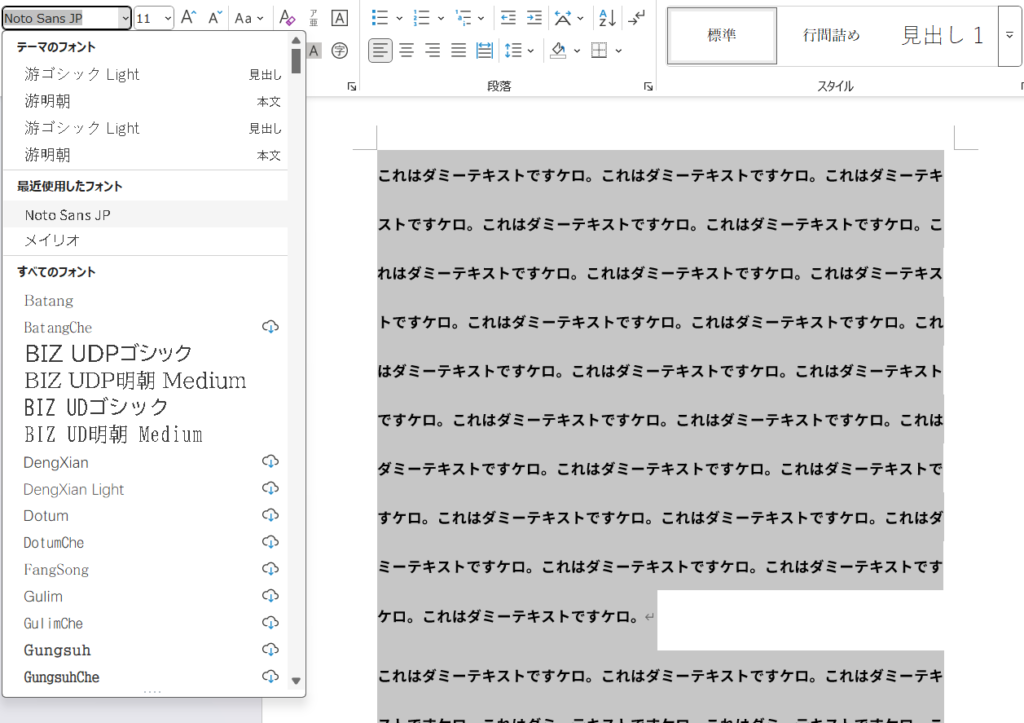
Task: Open the shading color dropdown arrow
Action: click(x=577, y=50)
